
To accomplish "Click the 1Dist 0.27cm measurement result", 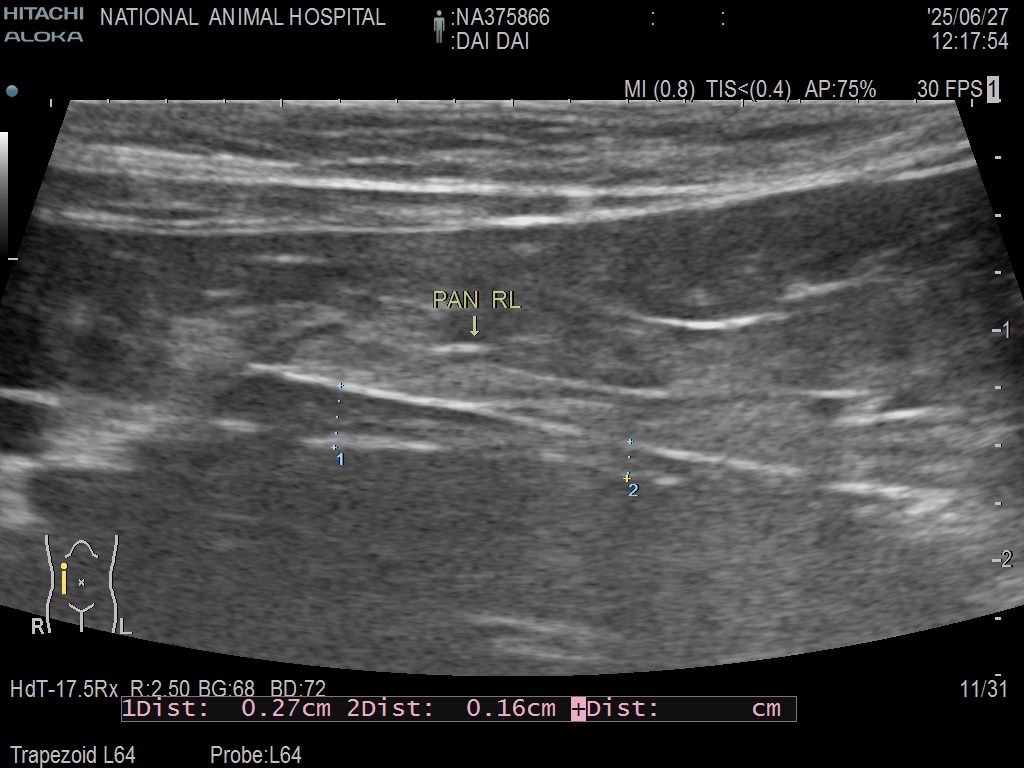I will [x=226, y=709].
